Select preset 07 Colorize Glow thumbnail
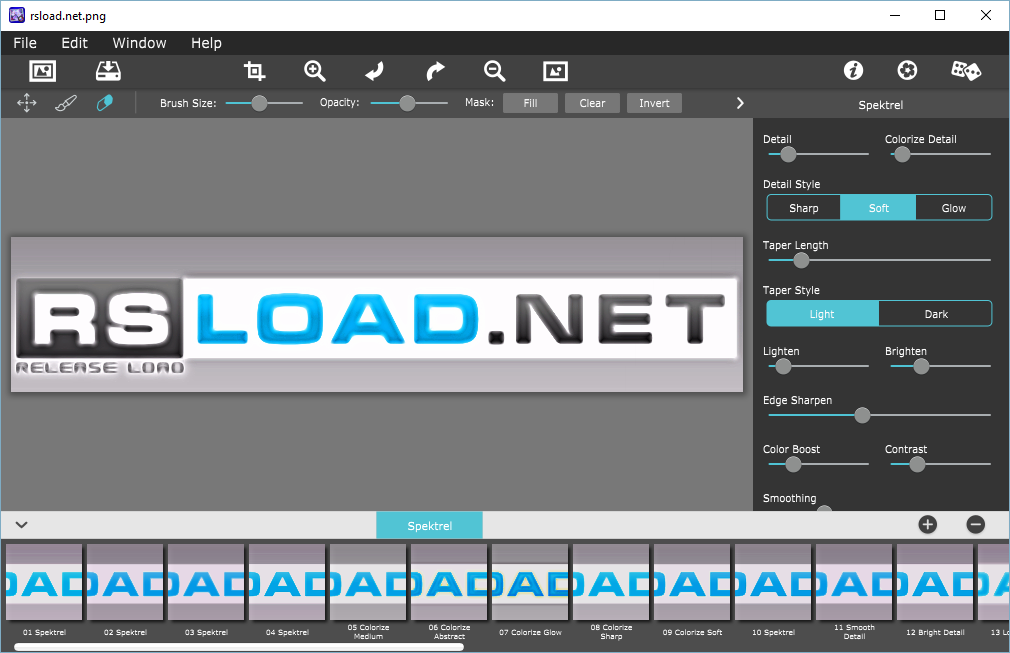1010x653 pixels. 530,582
